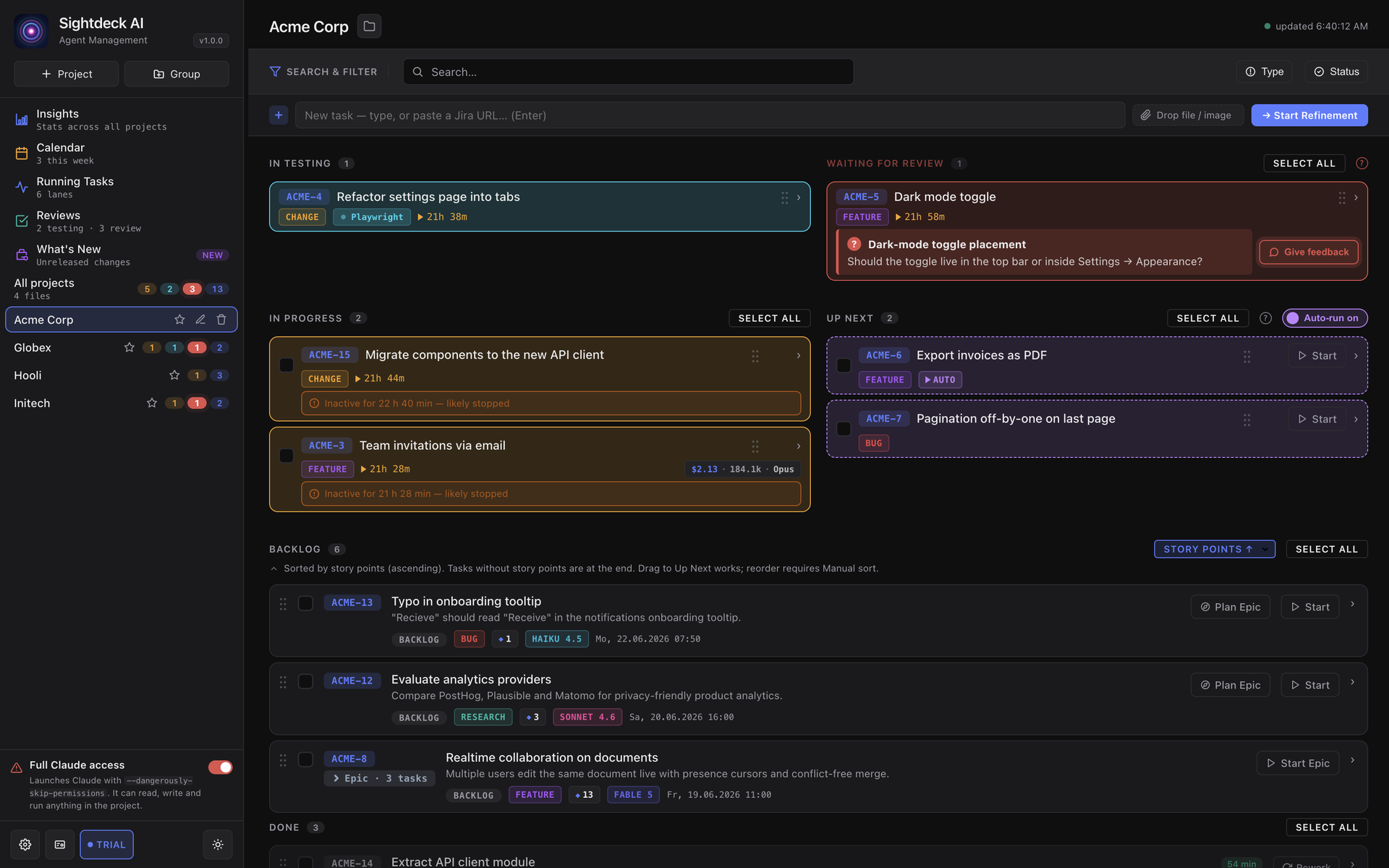The height and width of the screenshot is (868, 1389).
Task: Click the TRIAL badge button
Action: coord(106,844)
